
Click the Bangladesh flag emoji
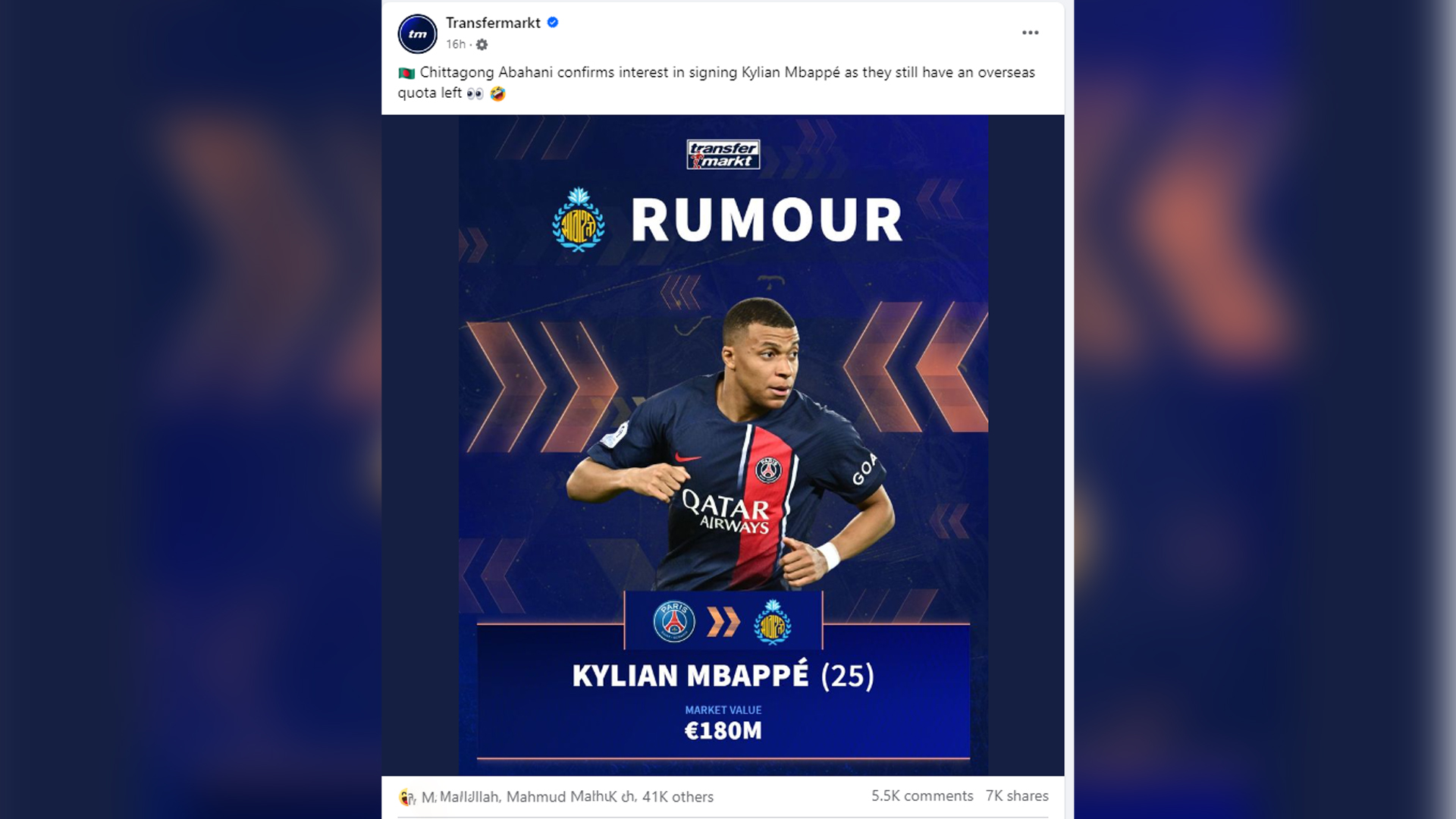click(x=406, y=74)
